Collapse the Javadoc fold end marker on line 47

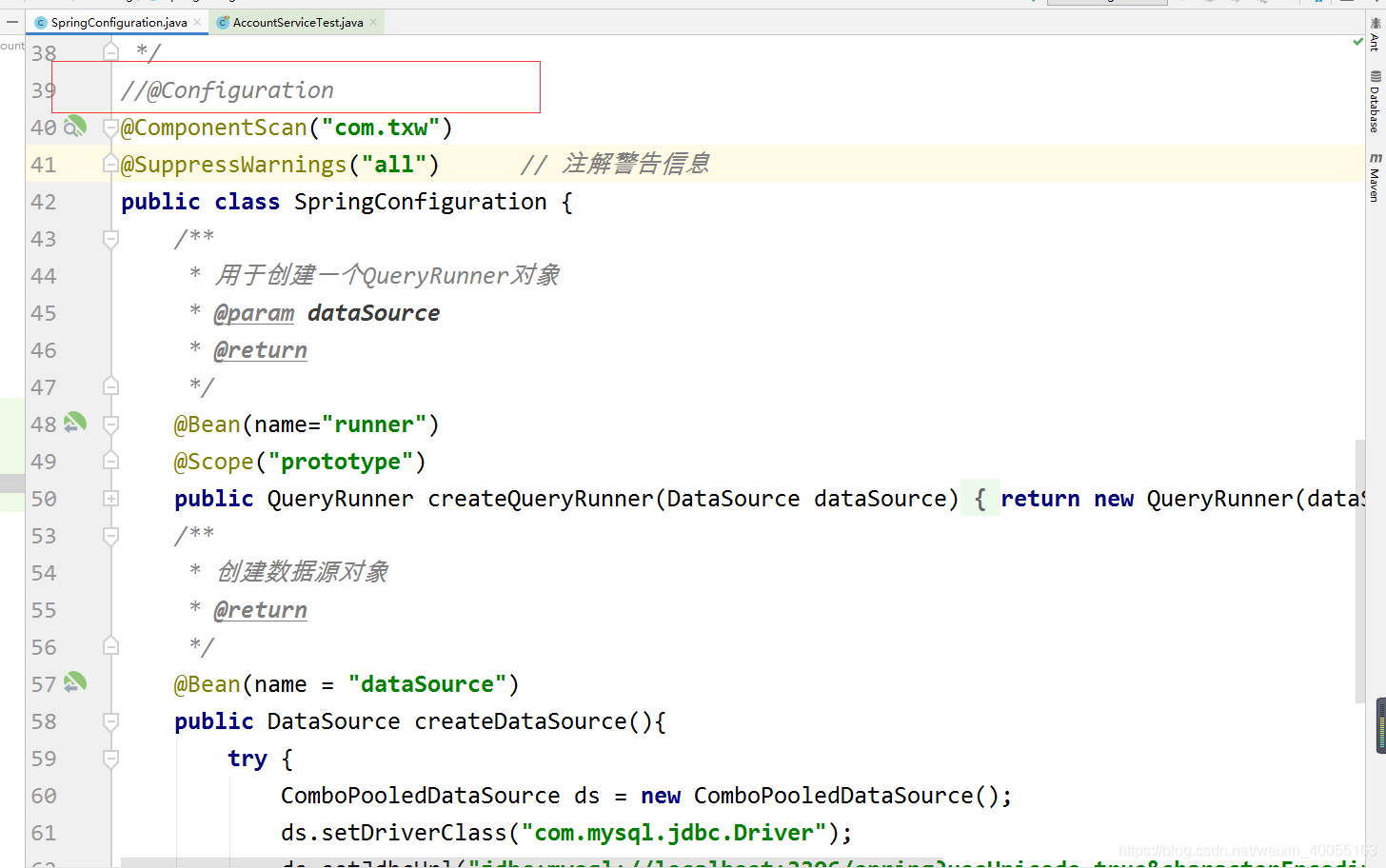coord(110,386)
